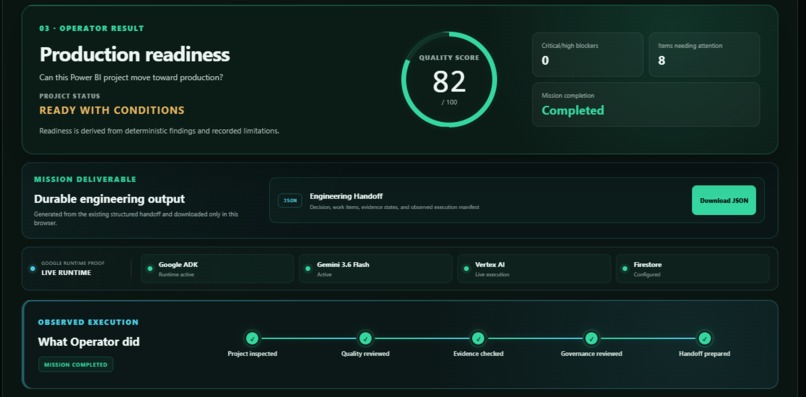
Task: Select the Vertex AI live execution card
Action: click(534, 268)
